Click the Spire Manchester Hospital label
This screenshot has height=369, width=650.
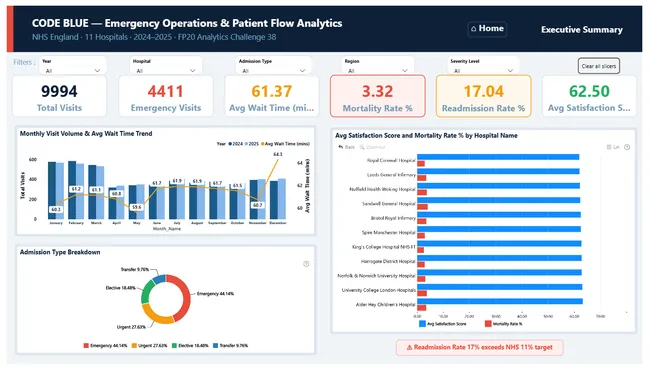click(388, 233)
